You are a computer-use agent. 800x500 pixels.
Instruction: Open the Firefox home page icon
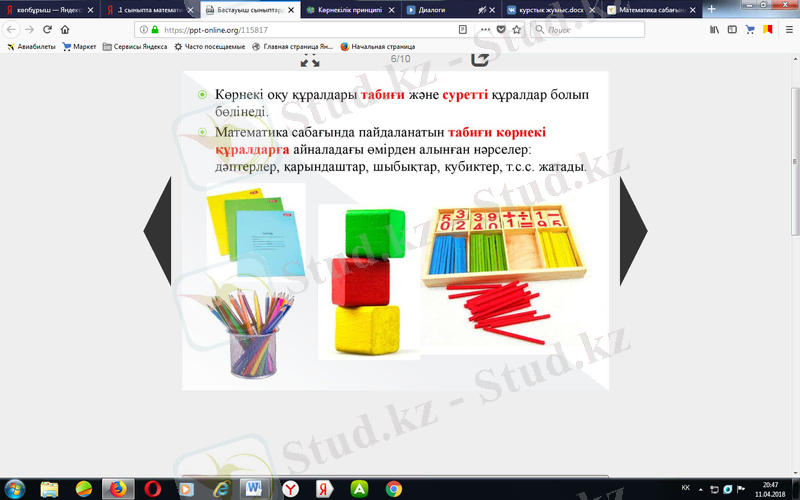coord(65,30)
